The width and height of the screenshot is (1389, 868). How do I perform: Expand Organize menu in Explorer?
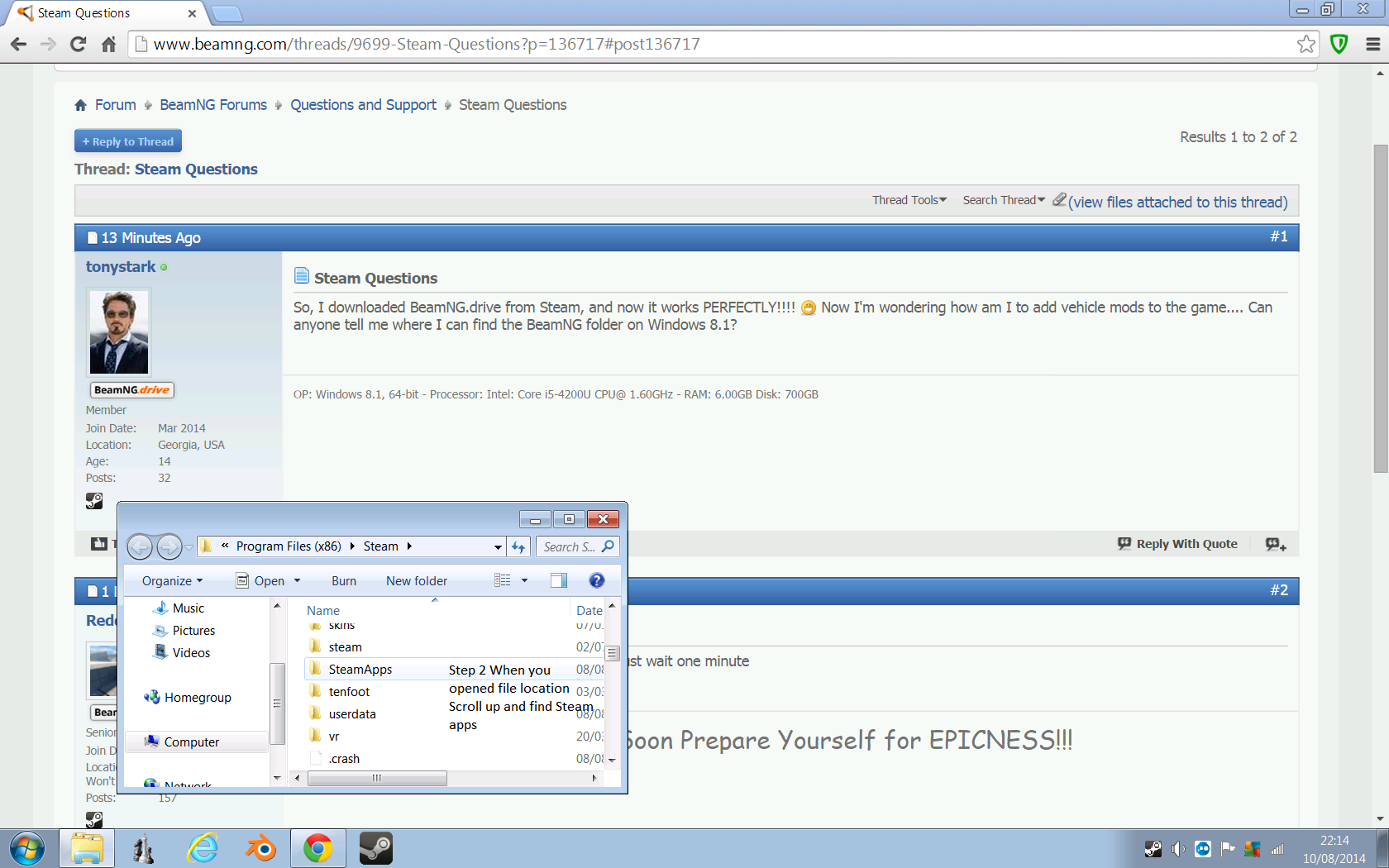pos(172,581)
